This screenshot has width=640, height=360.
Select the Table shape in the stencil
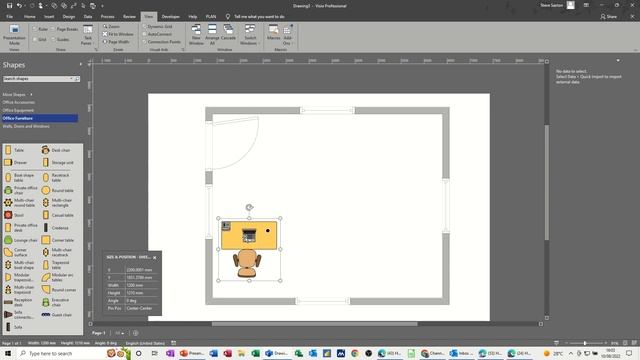(14, 150)
